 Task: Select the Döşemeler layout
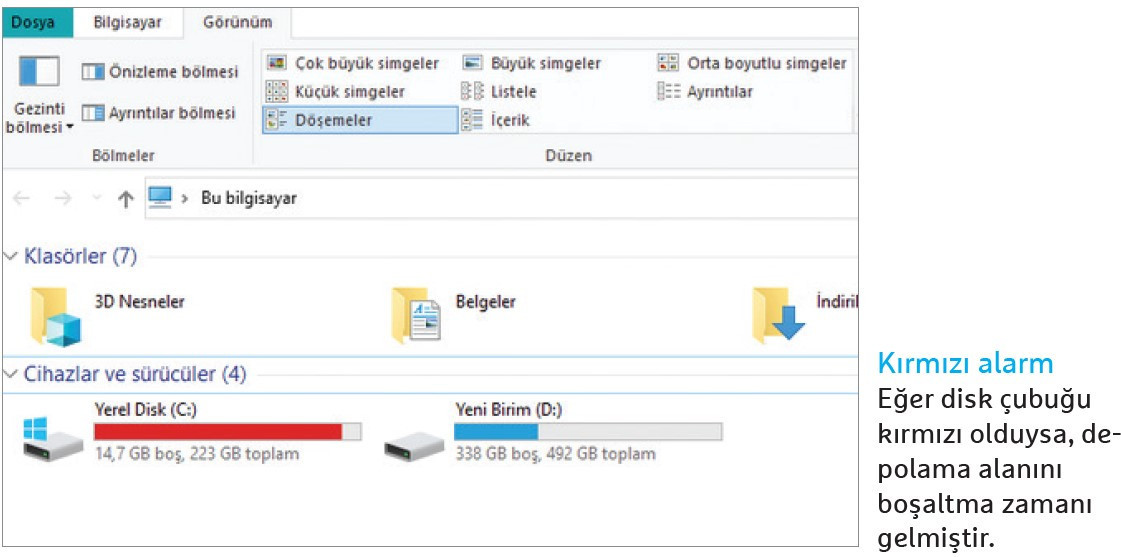click(360, 120)
